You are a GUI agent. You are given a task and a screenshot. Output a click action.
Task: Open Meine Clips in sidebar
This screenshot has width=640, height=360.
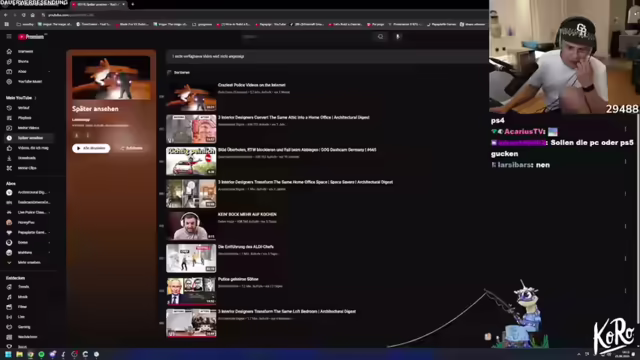[x=27, y=168]
